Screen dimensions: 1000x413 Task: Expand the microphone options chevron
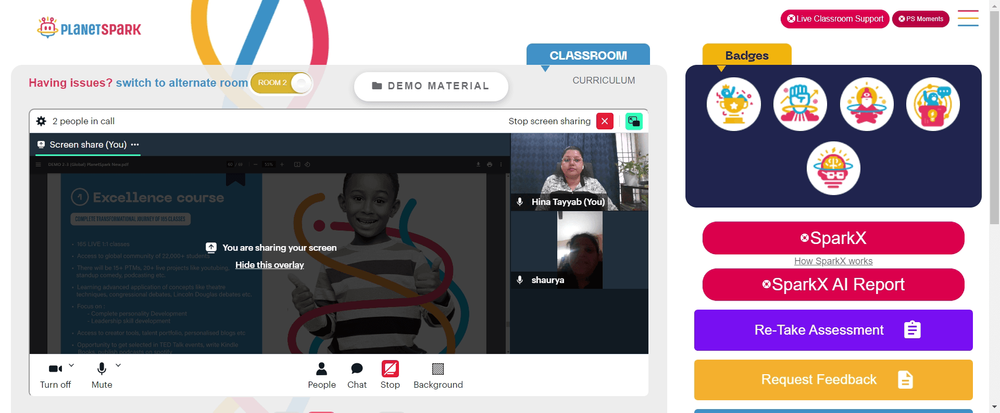(x=118, y=365)
